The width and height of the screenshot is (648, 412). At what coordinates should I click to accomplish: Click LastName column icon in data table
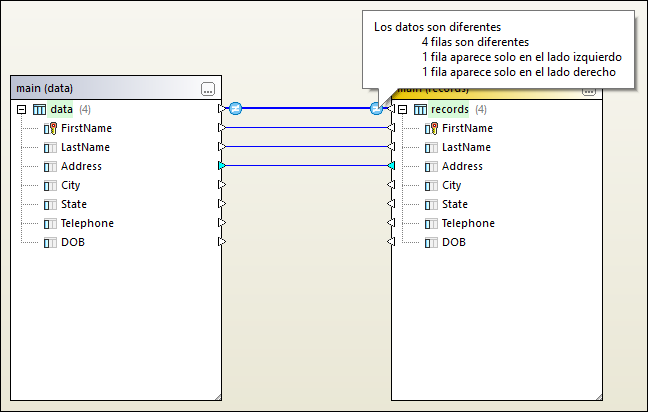50,148
